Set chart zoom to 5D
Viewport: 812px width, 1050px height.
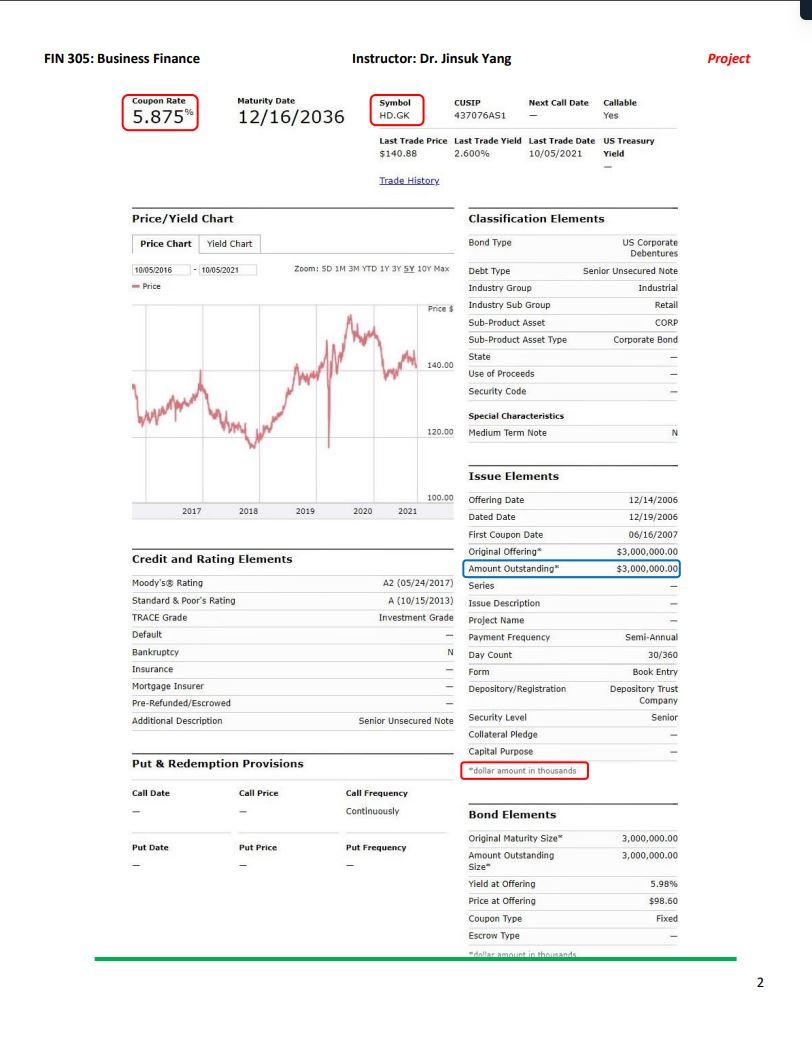324,269
